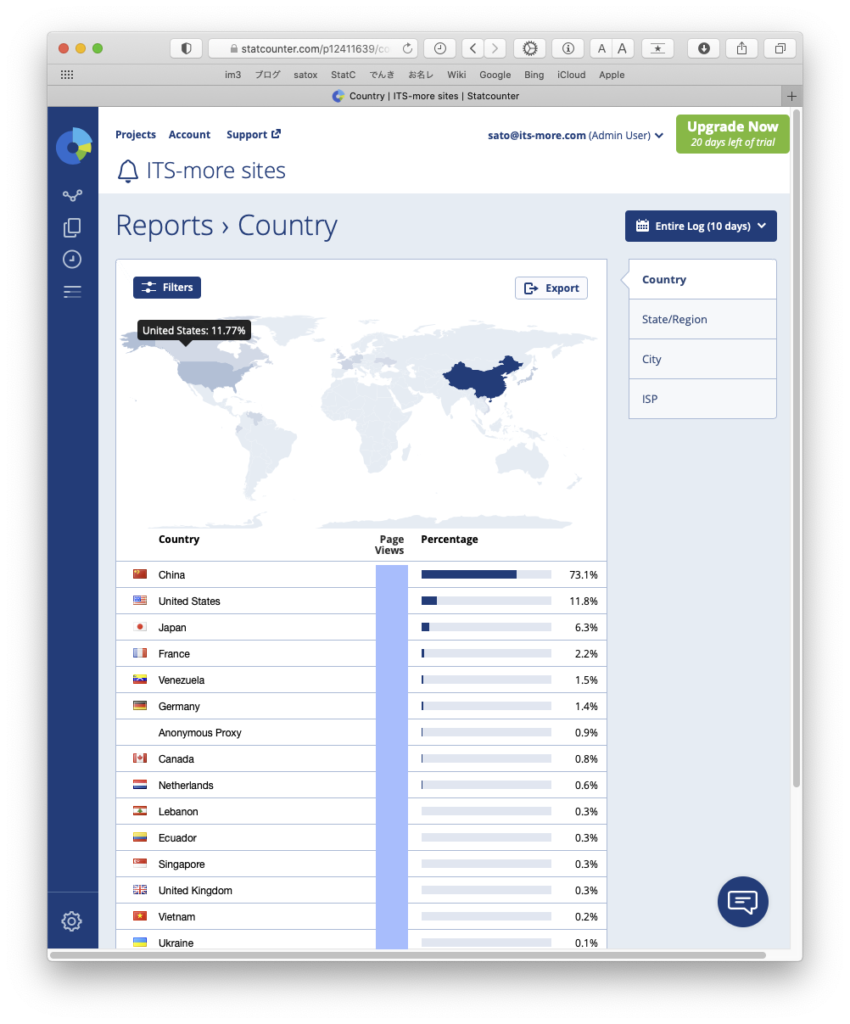Open the Projects link in top navigation
Viewport: 850px width, 1024px height.
click(135, 135)
